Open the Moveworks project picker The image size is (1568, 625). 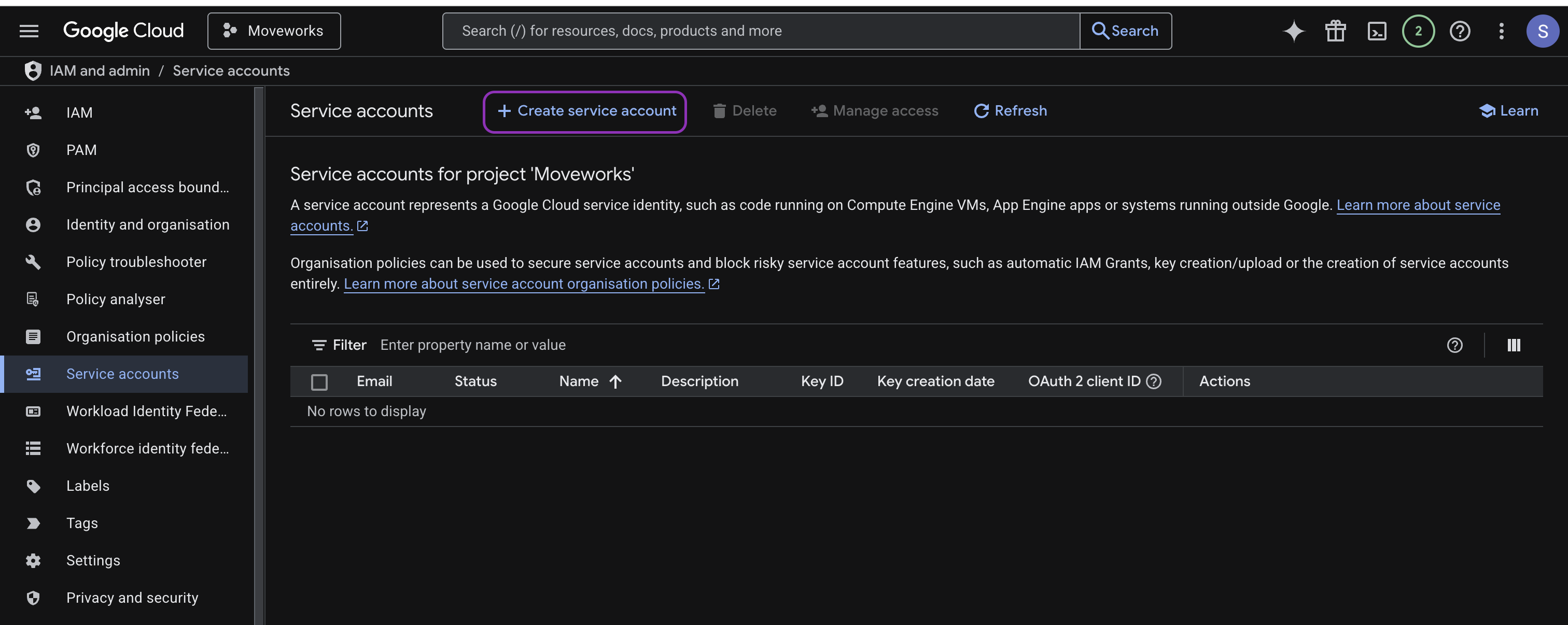click(274, 31)
